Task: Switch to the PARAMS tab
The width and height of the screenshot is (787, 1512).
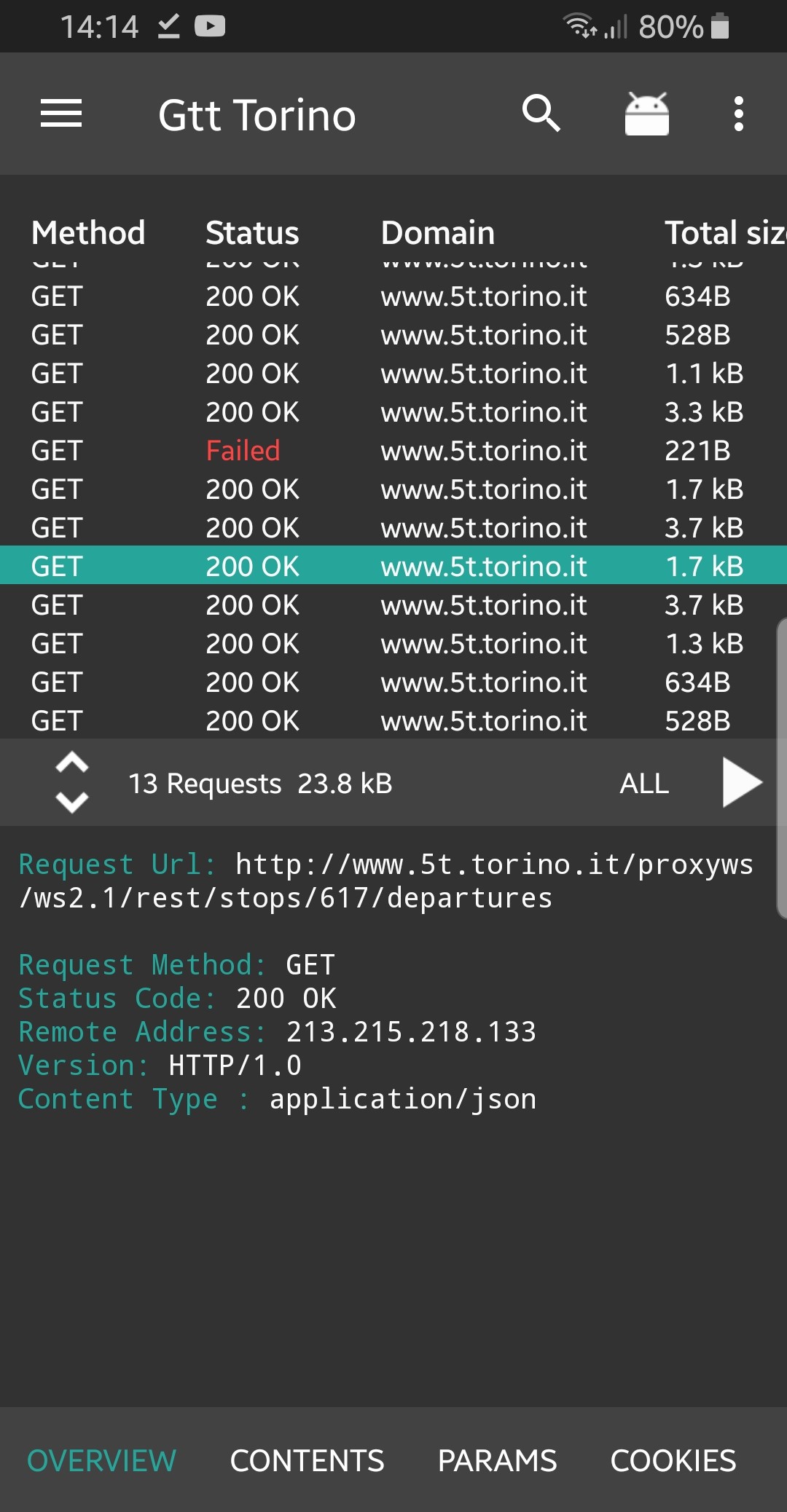Action: click(497, 1460)
